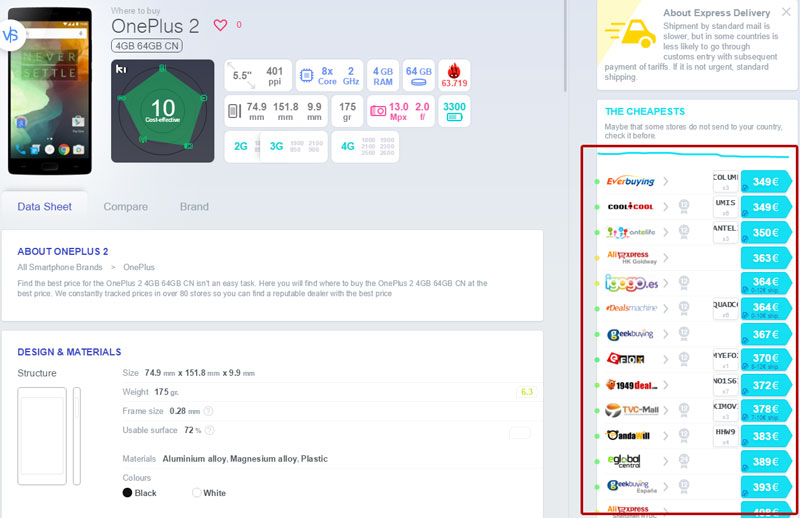
Task: Expand the Geekbuying España row chevron
Action: (x=666, y=486)
